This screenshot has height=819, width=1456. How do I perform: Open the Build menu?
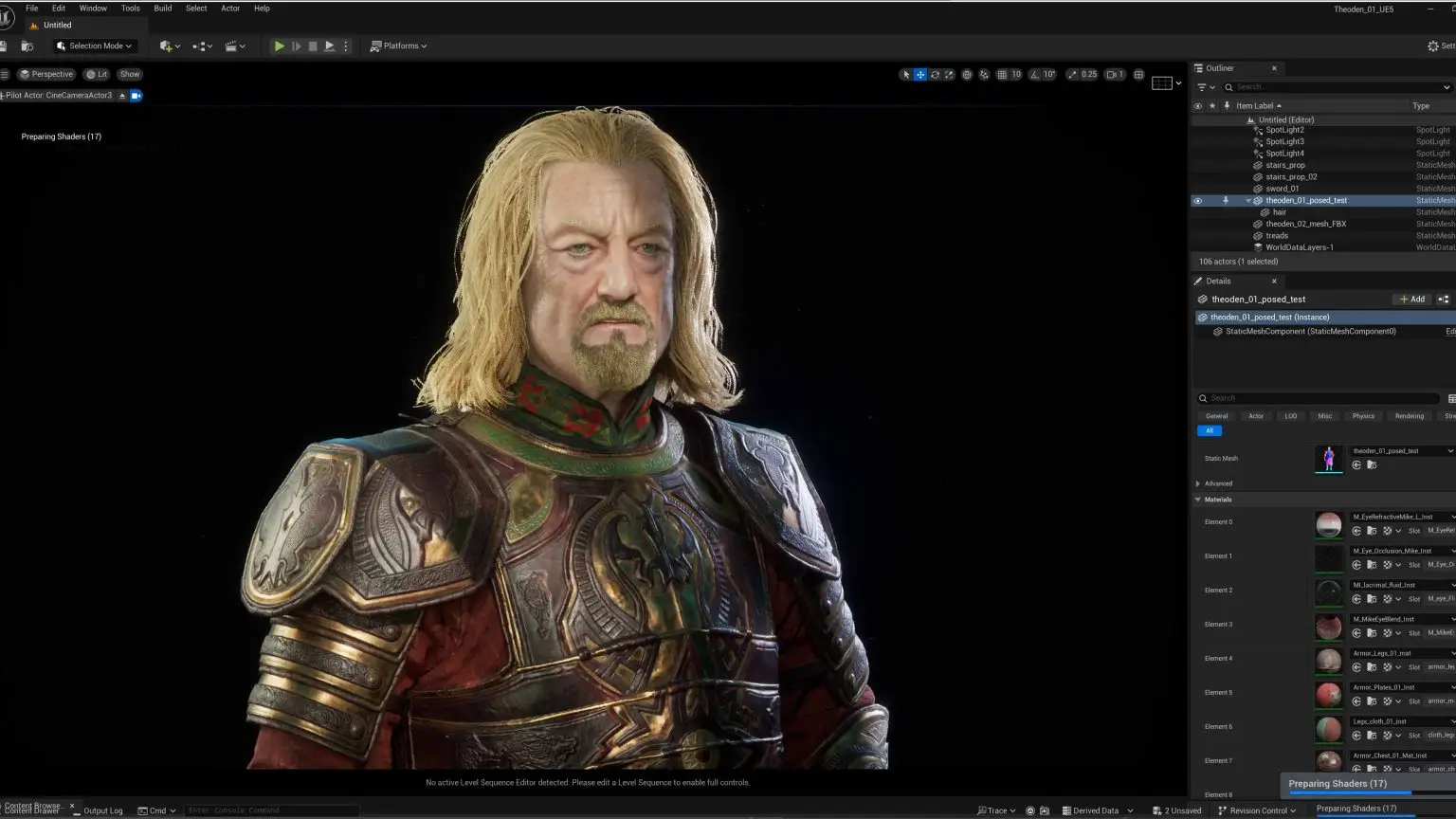point(163,9)
